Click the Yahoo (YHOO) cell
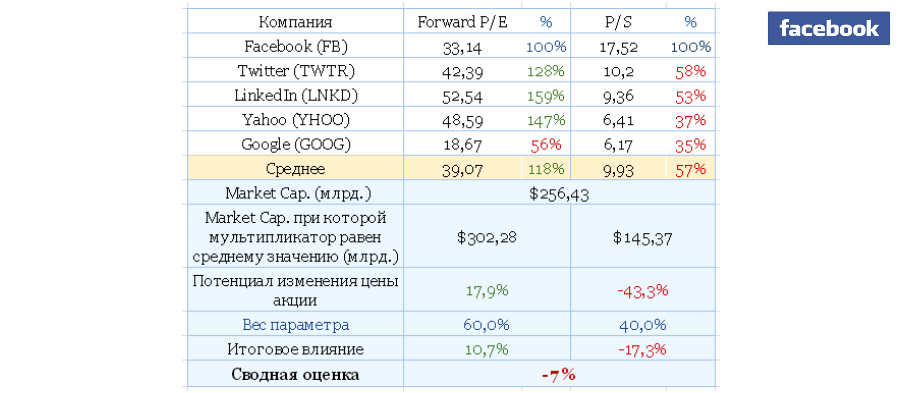Image resolution: width=902 pixels, height=393 pixels. pos(295,120)
